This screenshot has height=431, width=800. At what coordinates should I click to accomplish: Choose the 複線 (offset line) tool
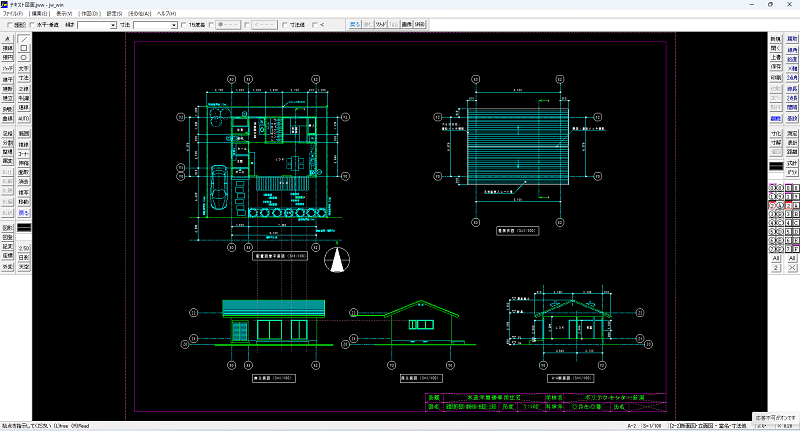(23, 144)
